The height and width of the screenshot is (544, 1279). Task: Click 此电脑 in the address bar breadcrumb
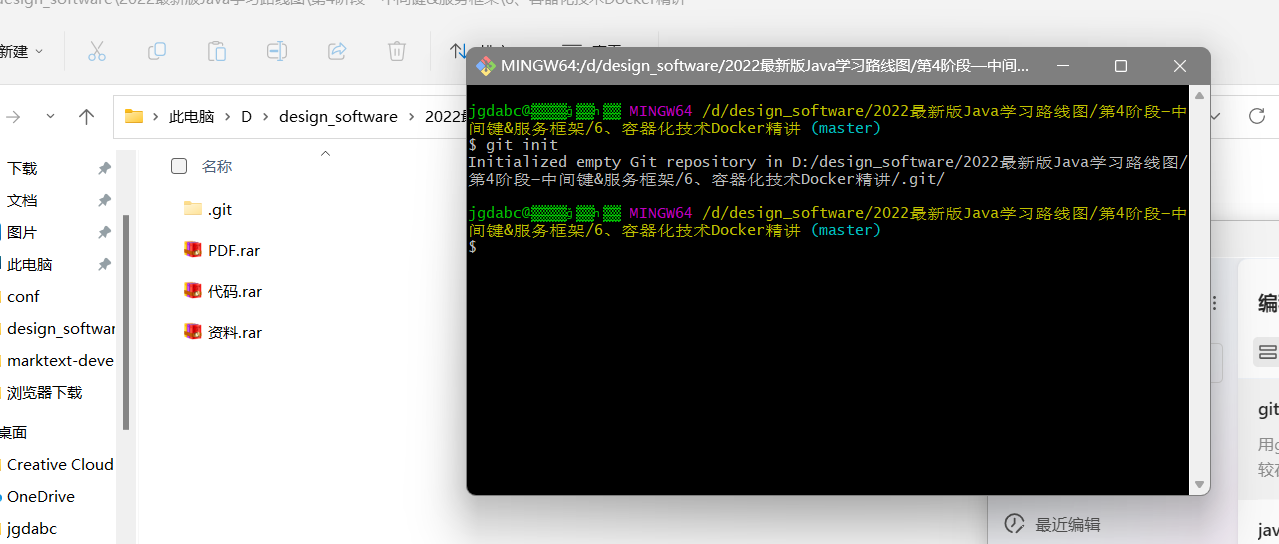192,117
